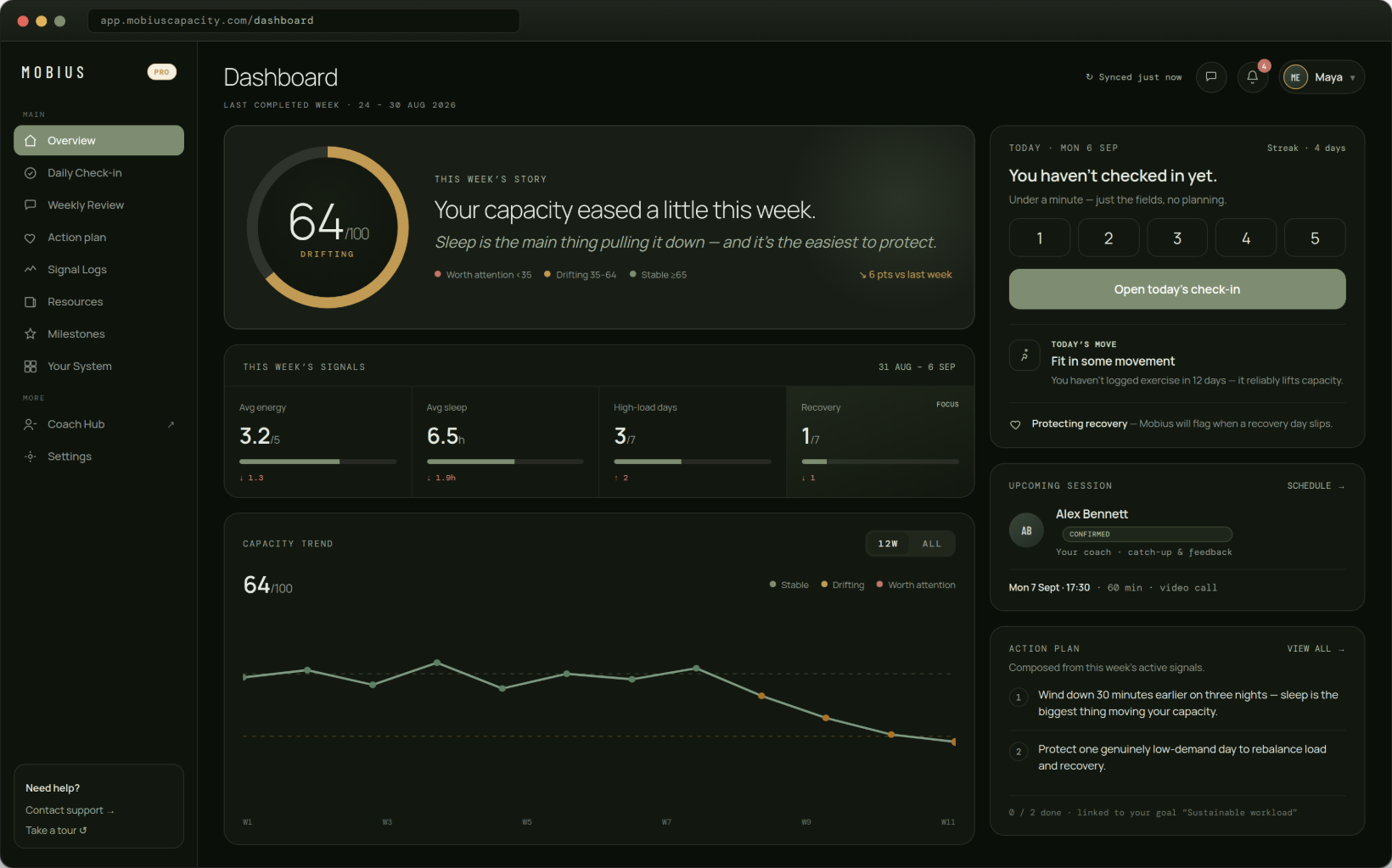Open Weekly Review in the sidebar
Viewport: 1392px width, 868px height.
coord(98,205)
